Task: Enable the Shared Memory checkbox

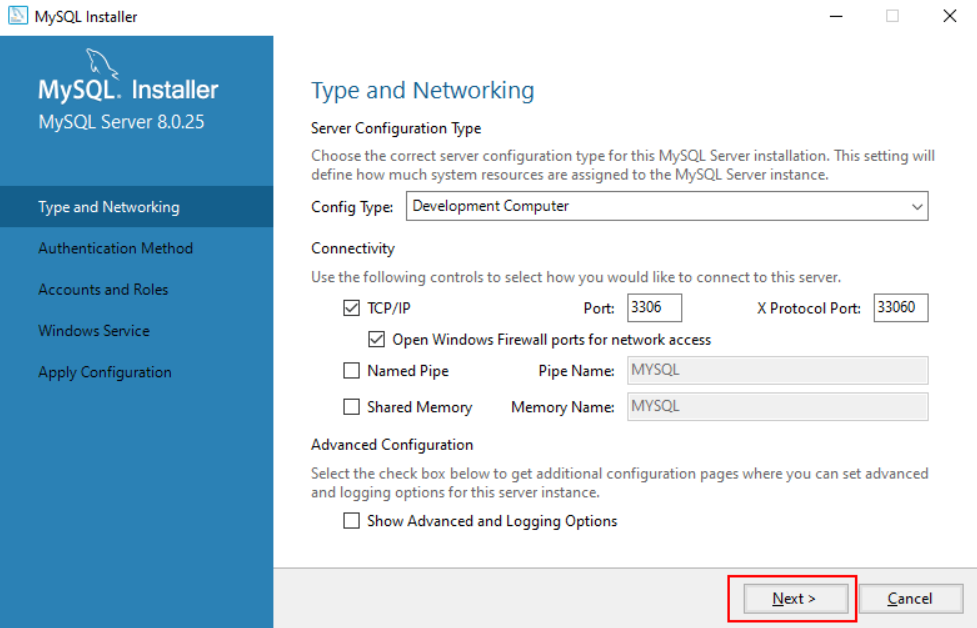Action: tap(351, 407)
